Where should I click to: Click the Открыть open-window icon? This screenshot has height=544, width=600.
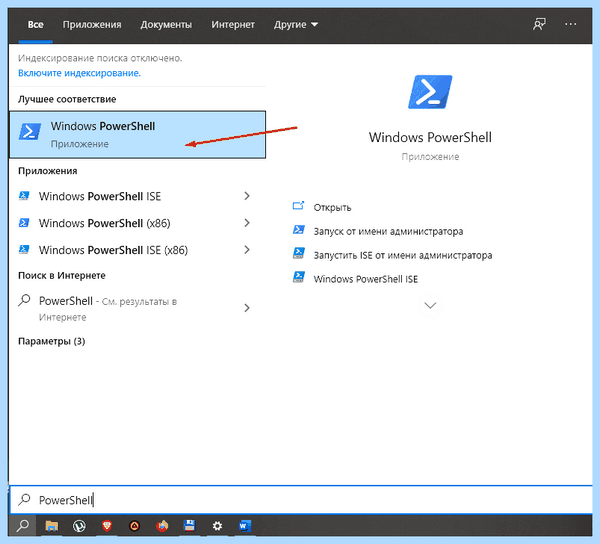point(298,206)
